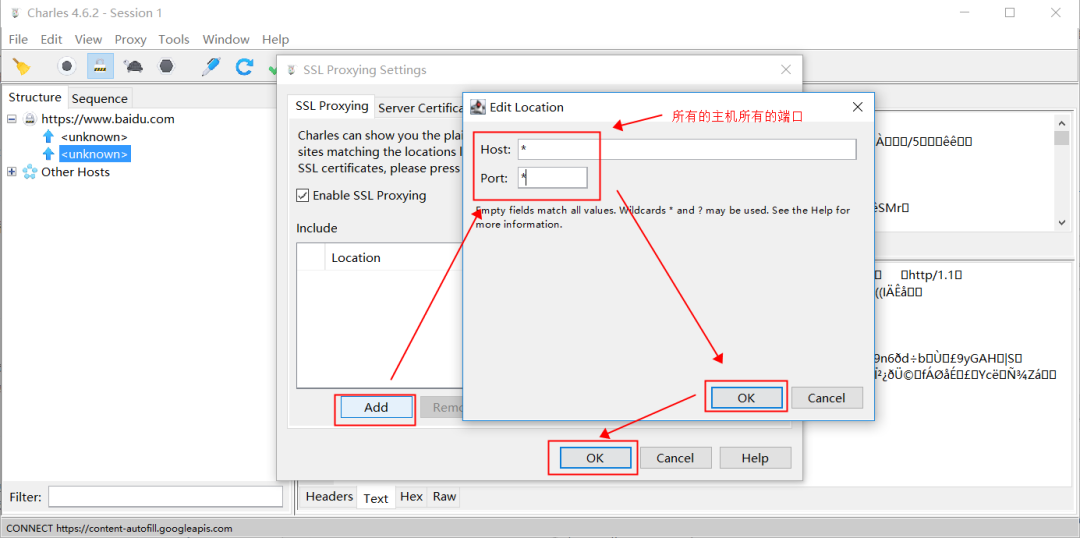Click Cancel in SSL Proxying Settings
The height and width of the screenshot is (538, 1080).
click(675, 458)
